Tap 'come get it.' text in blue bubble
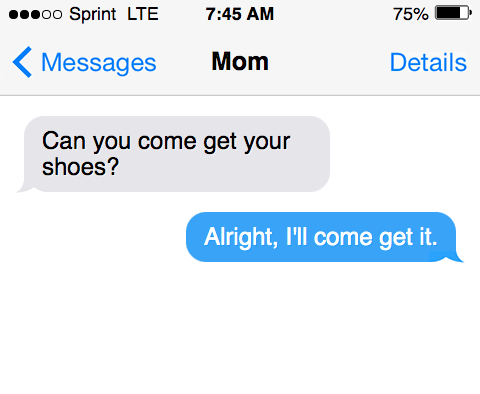 pyautogui.click(x=375, y=237)
